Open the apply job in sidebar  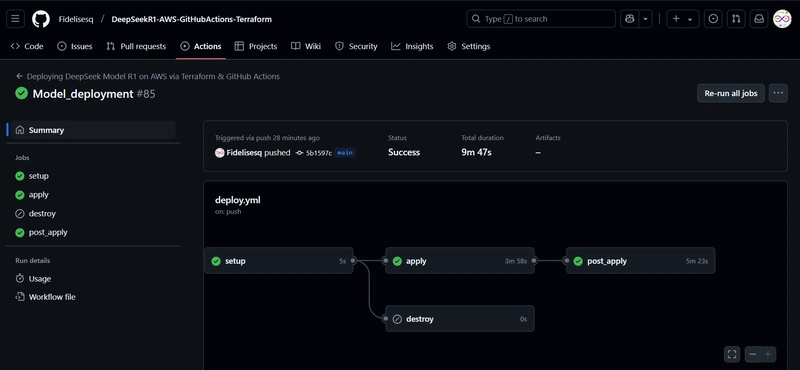(39, 195)
